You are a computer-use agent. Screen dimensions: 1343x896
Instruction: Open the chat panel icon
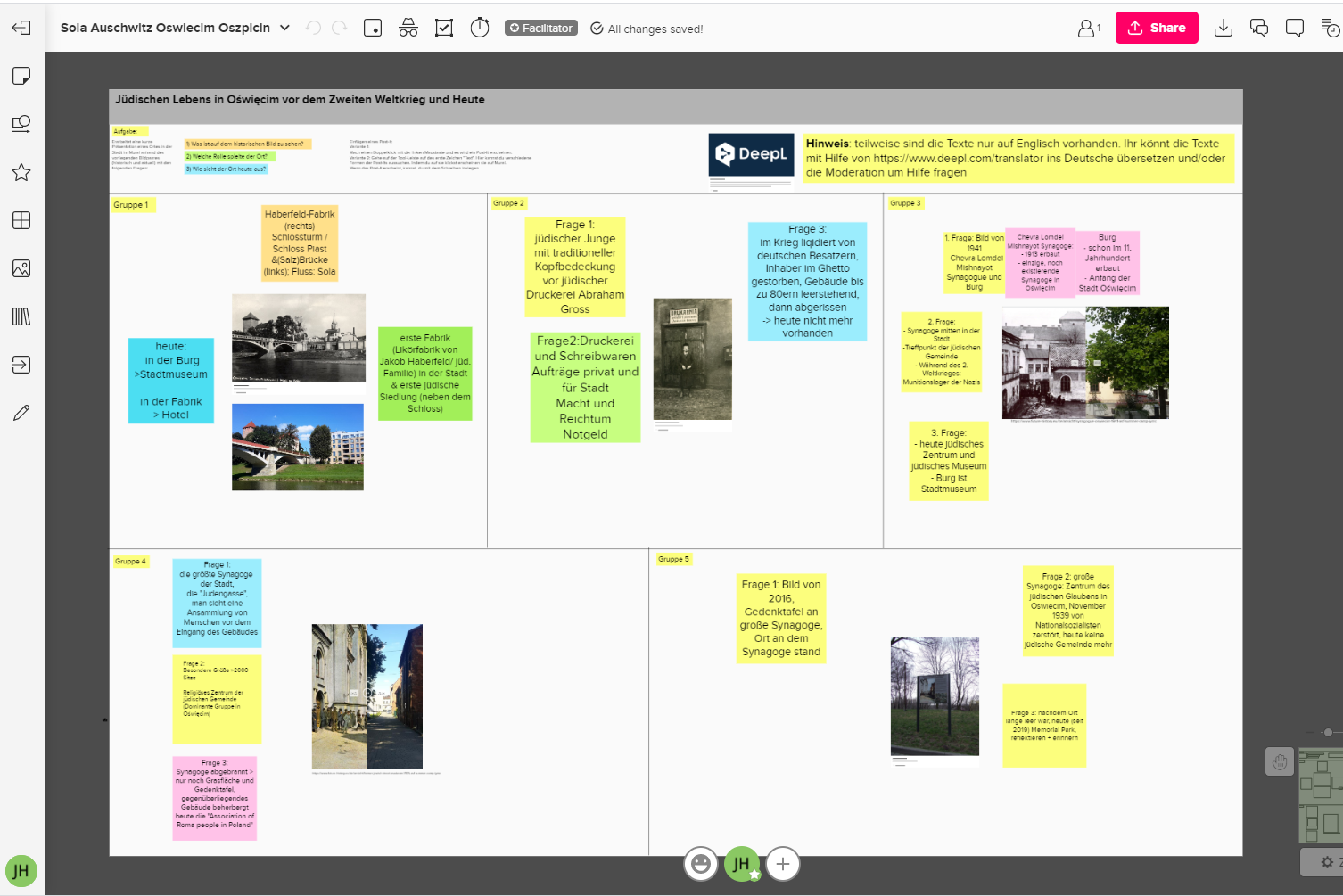(1259, 28)
